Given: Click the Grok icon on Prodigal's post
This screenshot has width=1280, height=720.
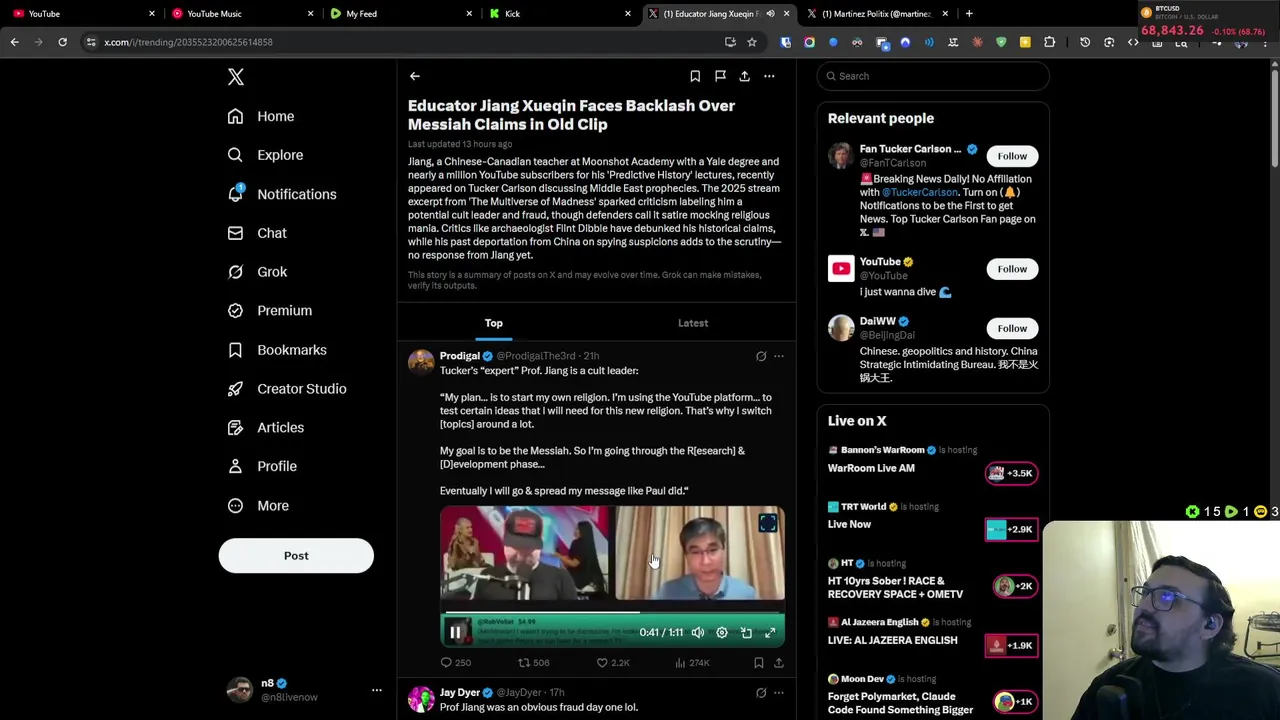Looking at the screenshot, I should coord(761,356).
